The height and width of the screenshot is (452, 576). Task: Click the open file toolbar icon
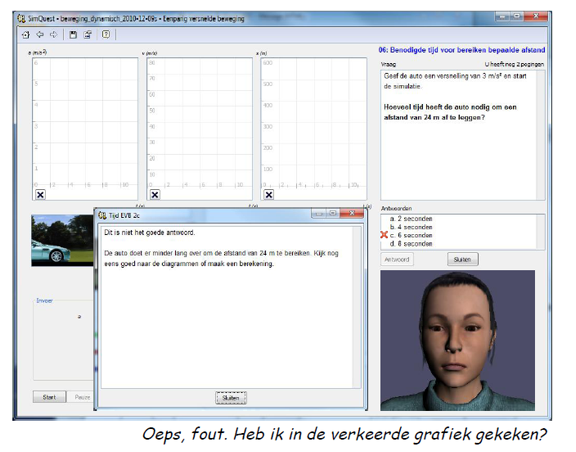87,35
